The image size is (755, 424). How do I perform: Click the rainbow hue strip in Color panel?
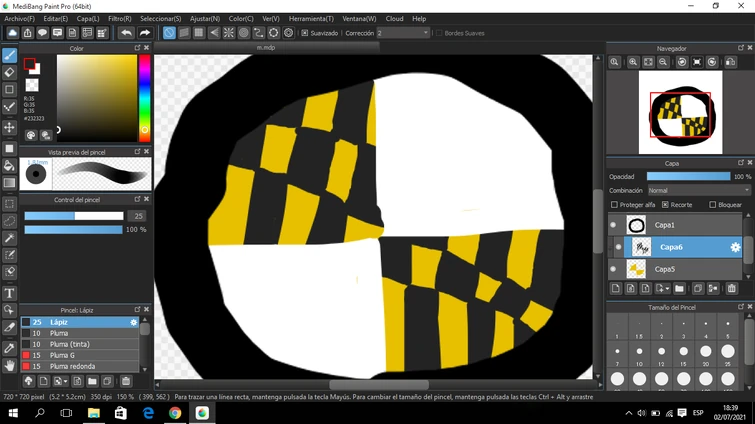point(144,93)
